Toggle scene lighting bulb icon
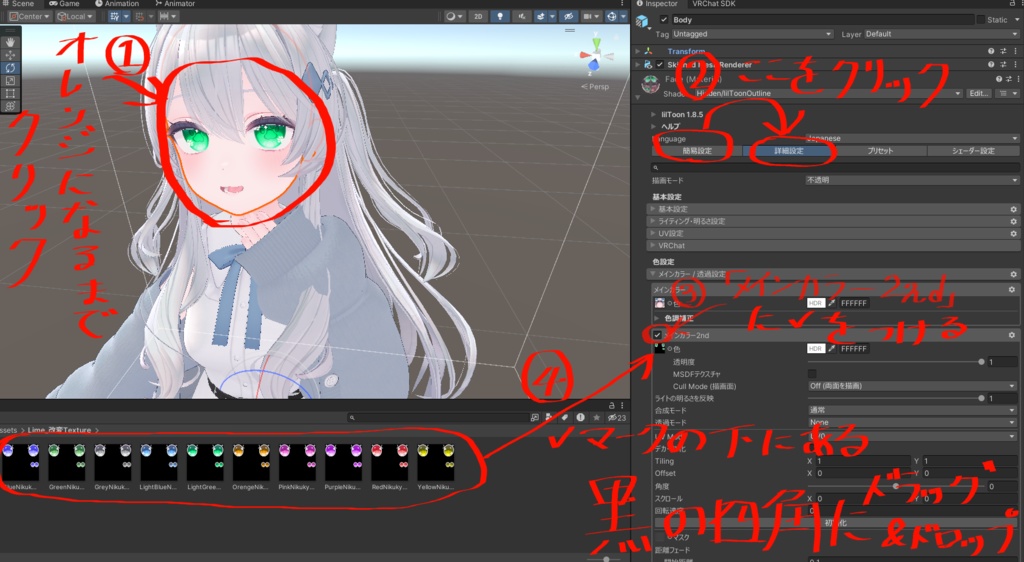Screen dimensions: 1024x562 point(500,16)
